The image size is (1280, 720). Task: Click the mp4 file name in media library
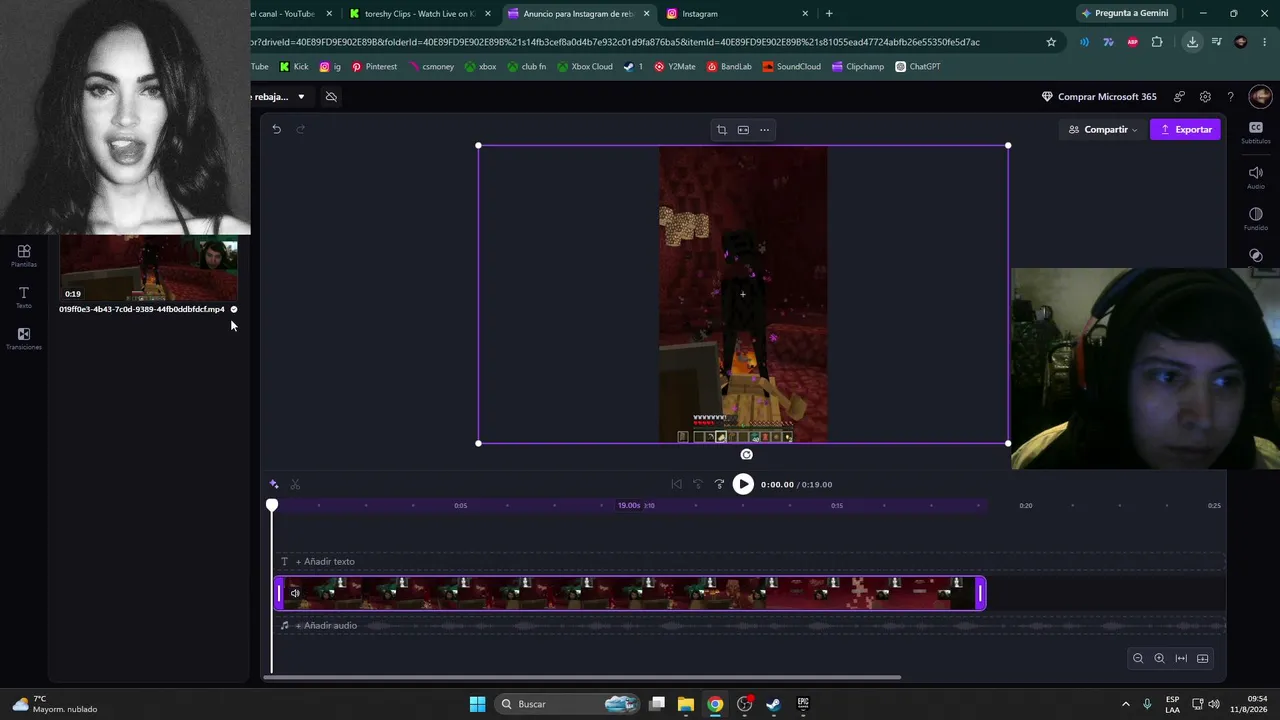click(142, 310)
